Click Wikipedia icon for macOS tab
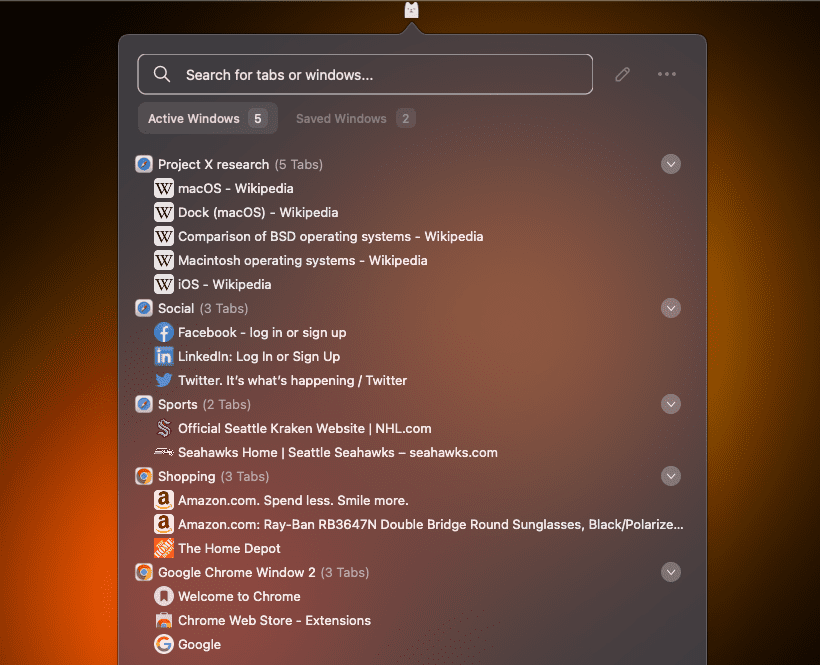This screenshot has height=665, width=820. 164,188
